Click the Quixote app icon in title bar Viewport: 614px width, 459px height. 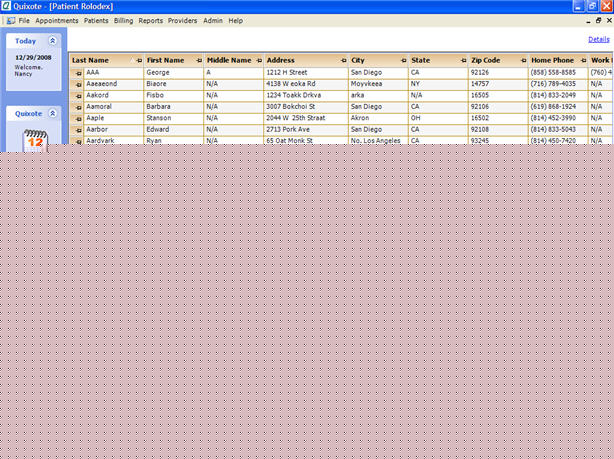click(6, 6)
